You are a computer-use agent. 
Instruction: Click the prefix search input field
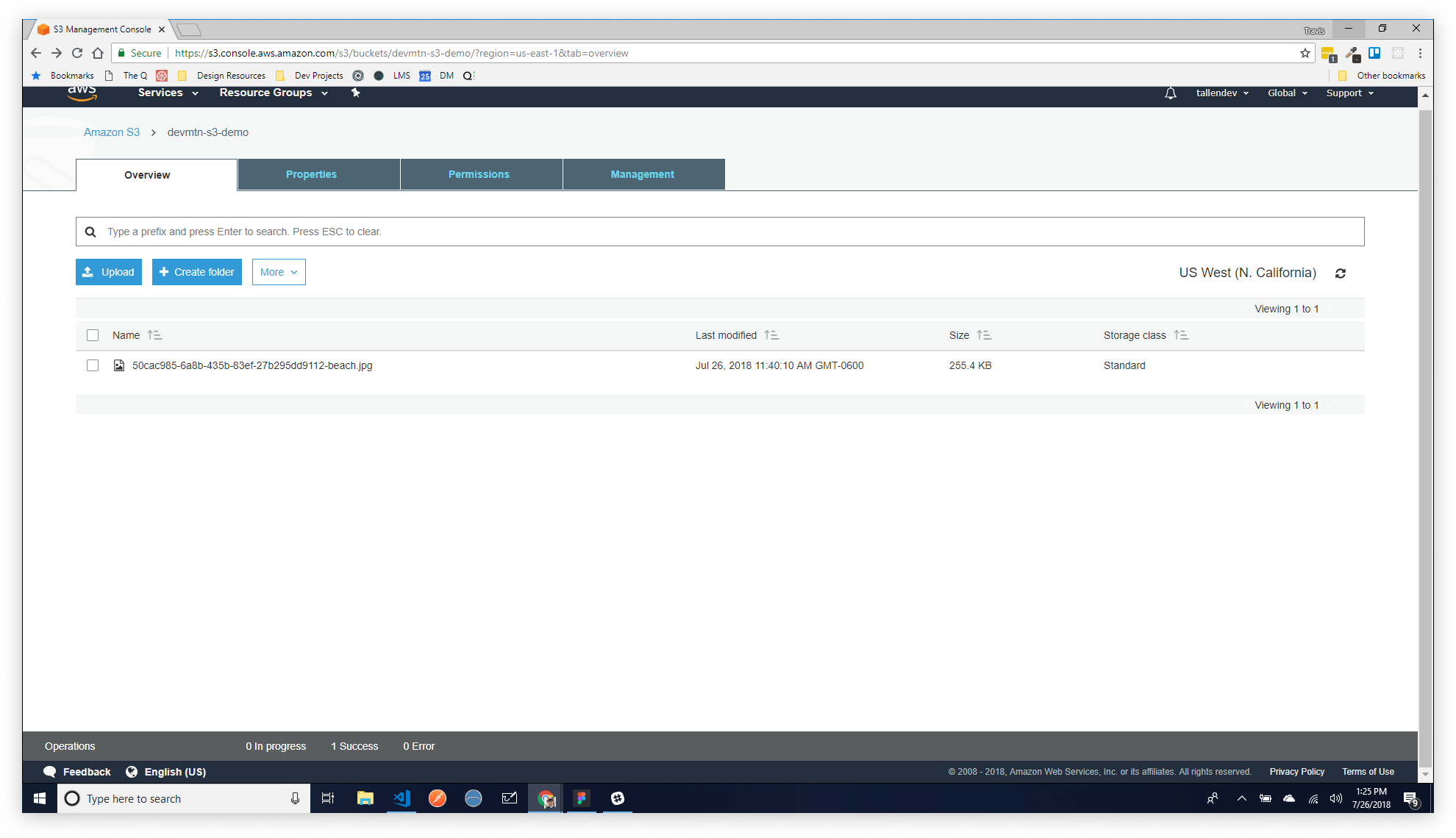coord(721,232)
